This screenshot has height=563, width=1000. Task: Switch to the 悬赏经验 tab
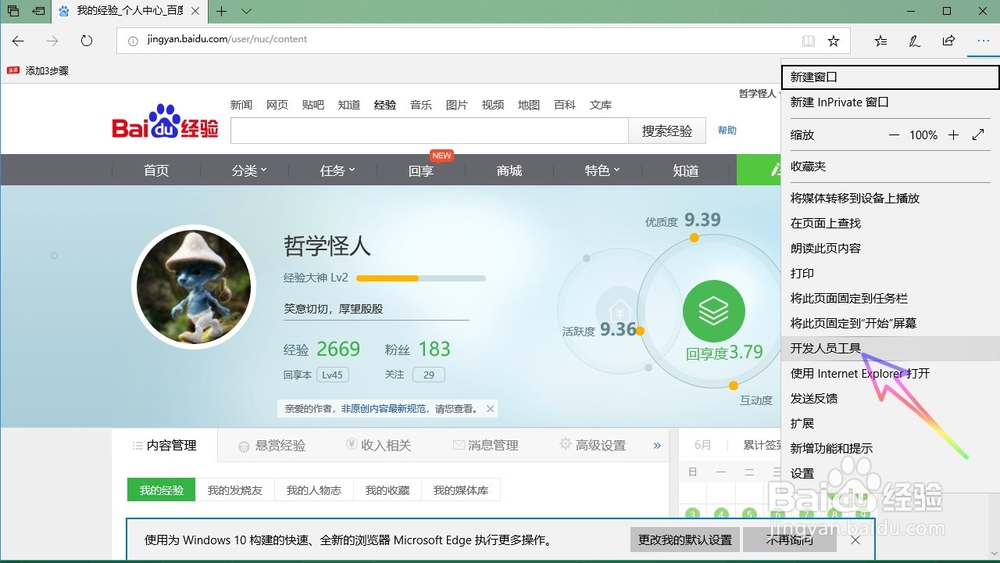(x=272, y=446)
